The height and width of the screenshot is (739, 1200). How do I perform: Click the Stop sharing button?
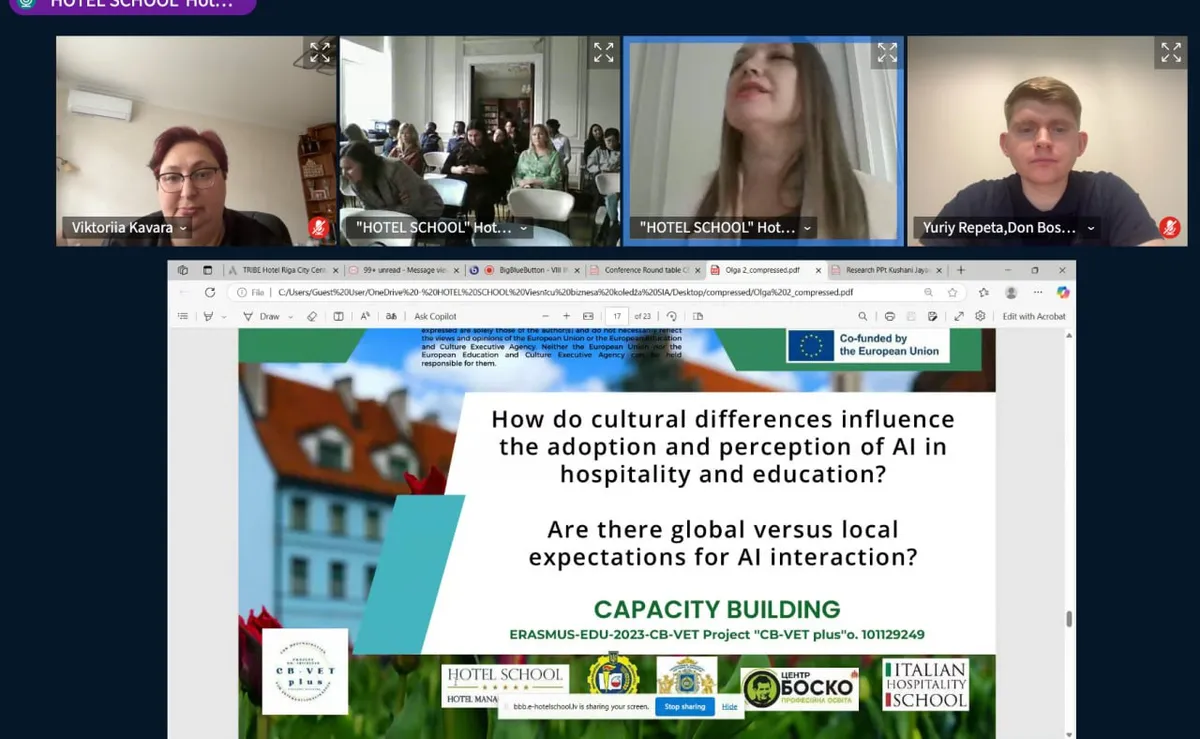tap(685, 706)
